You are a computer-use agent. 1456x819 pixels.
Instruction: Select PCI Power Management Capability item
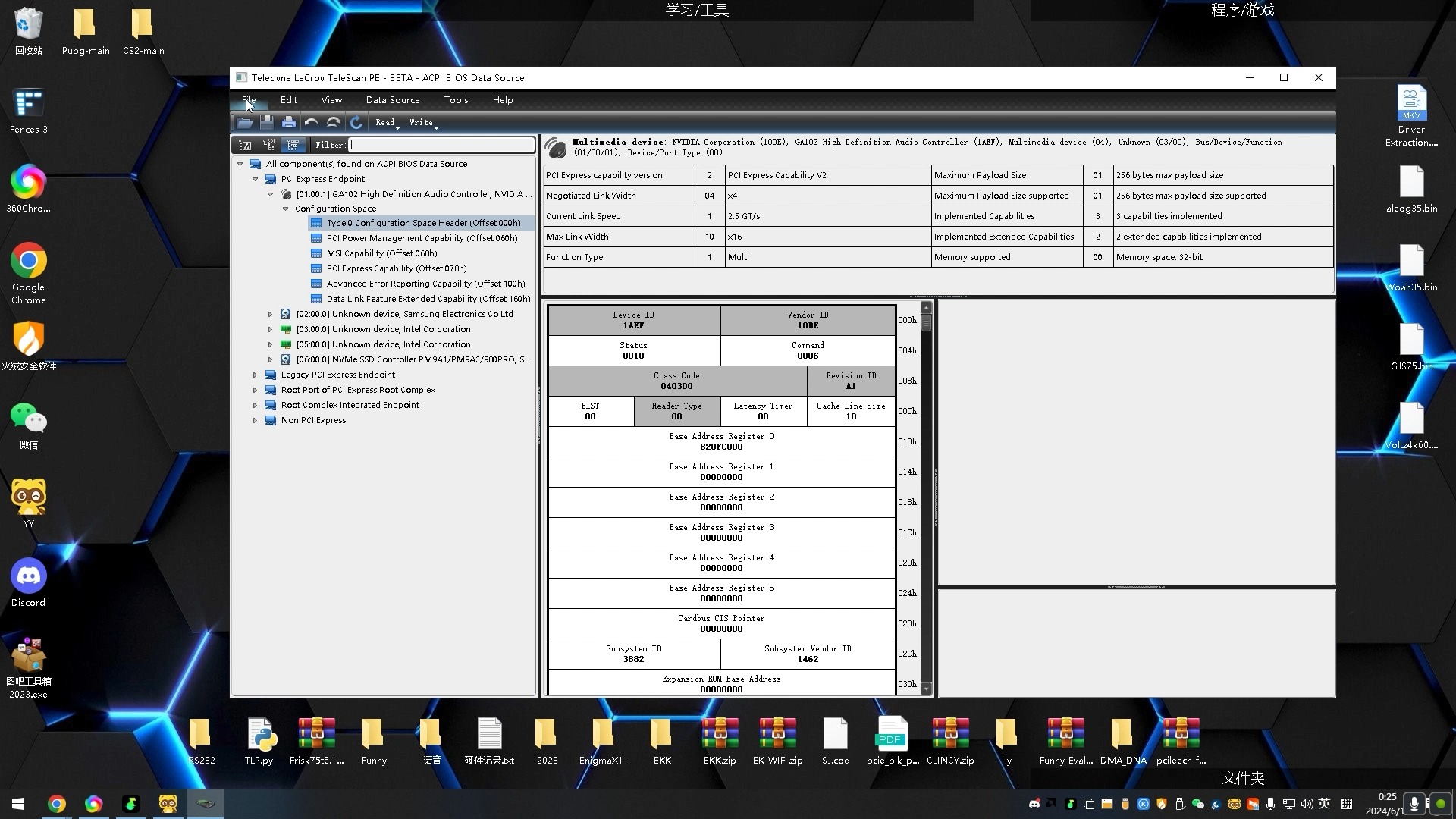click(422, 238)
